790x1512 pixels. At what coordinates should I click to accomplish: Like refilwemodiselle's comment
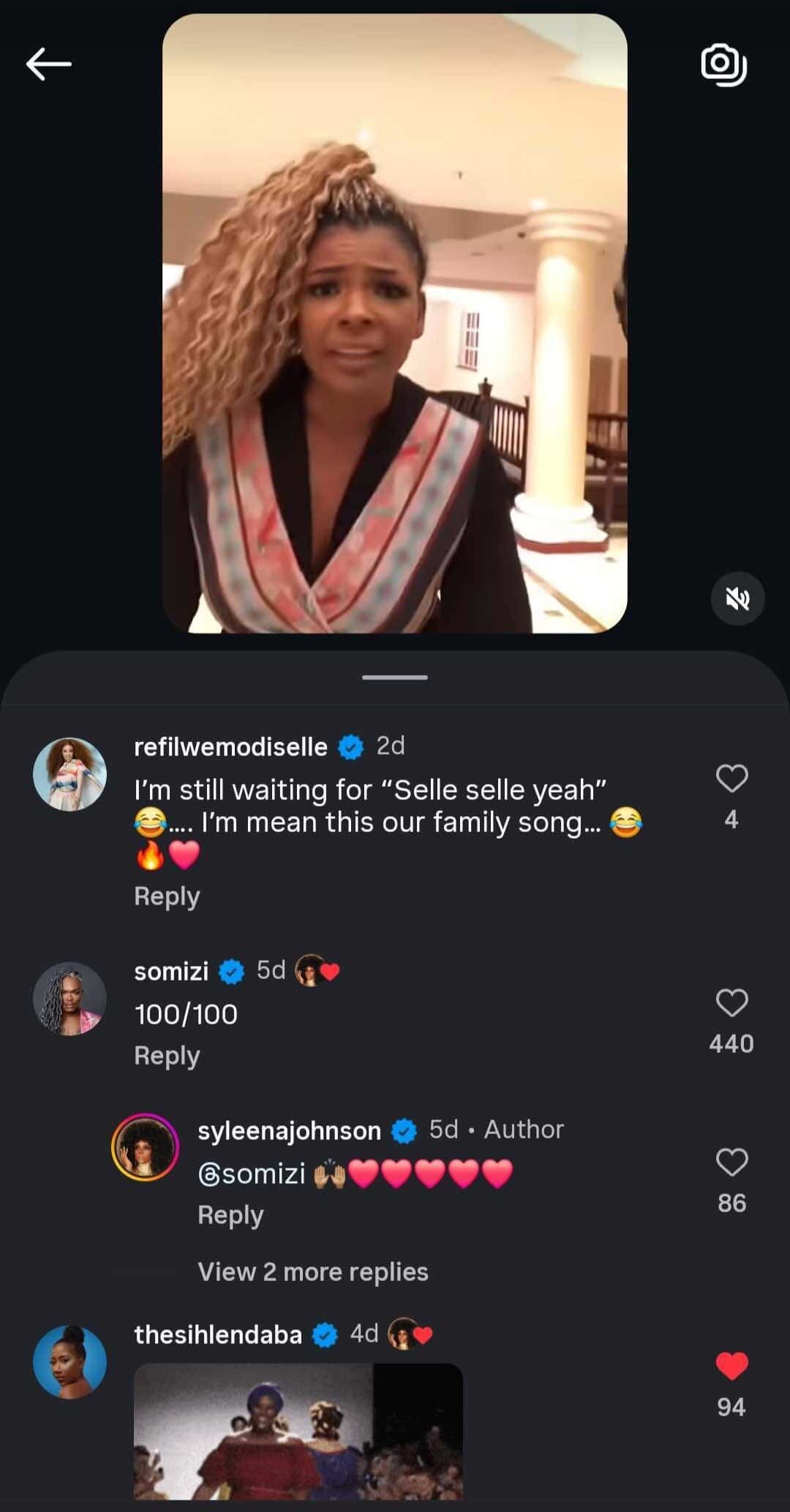(731, 779)
